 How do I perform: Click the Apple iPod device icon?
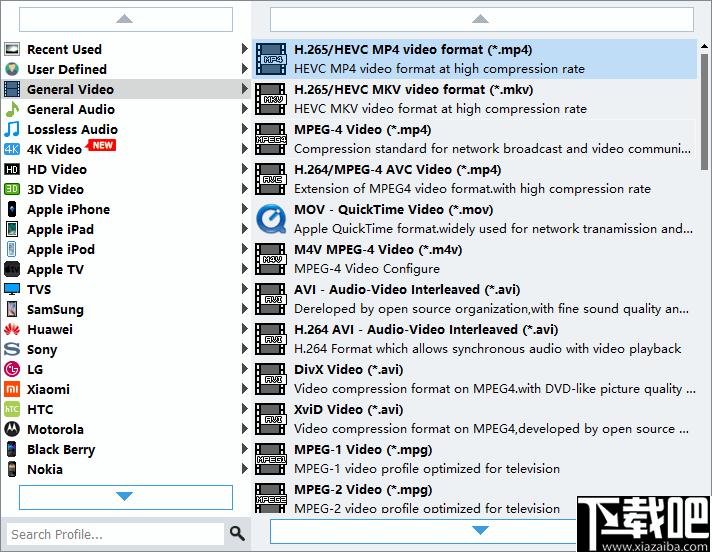12,249
